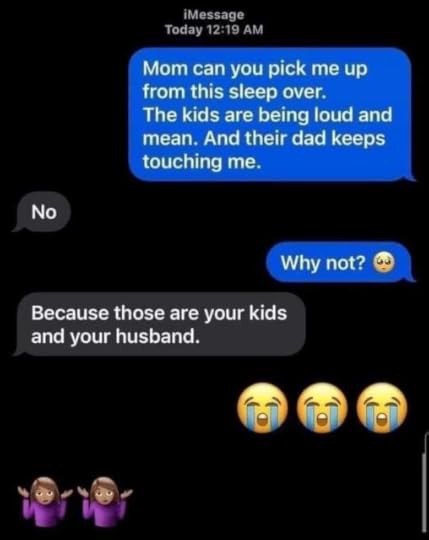429x540 pixels.
Task: Select the first woman shrugging emoji
Action: 45,501
